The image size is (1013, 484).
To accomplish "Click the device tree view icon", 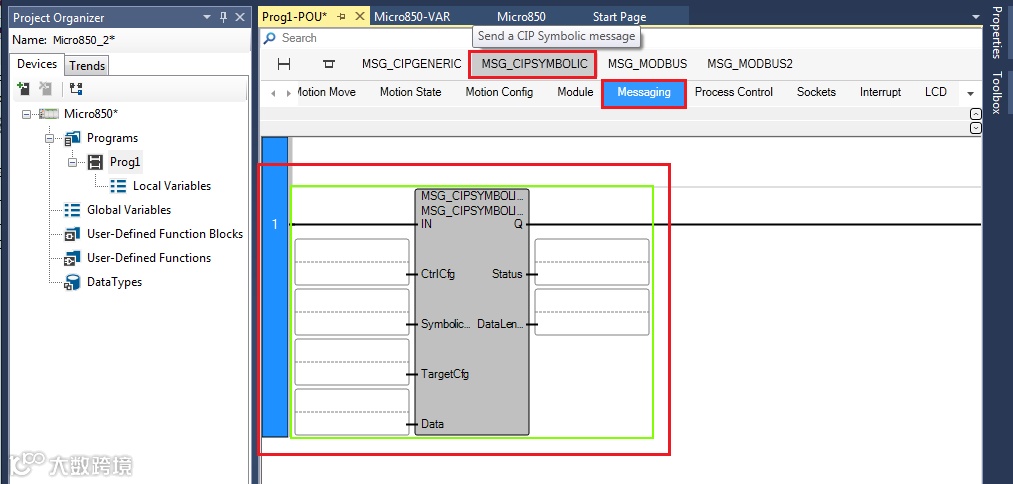I will [76, 89].
